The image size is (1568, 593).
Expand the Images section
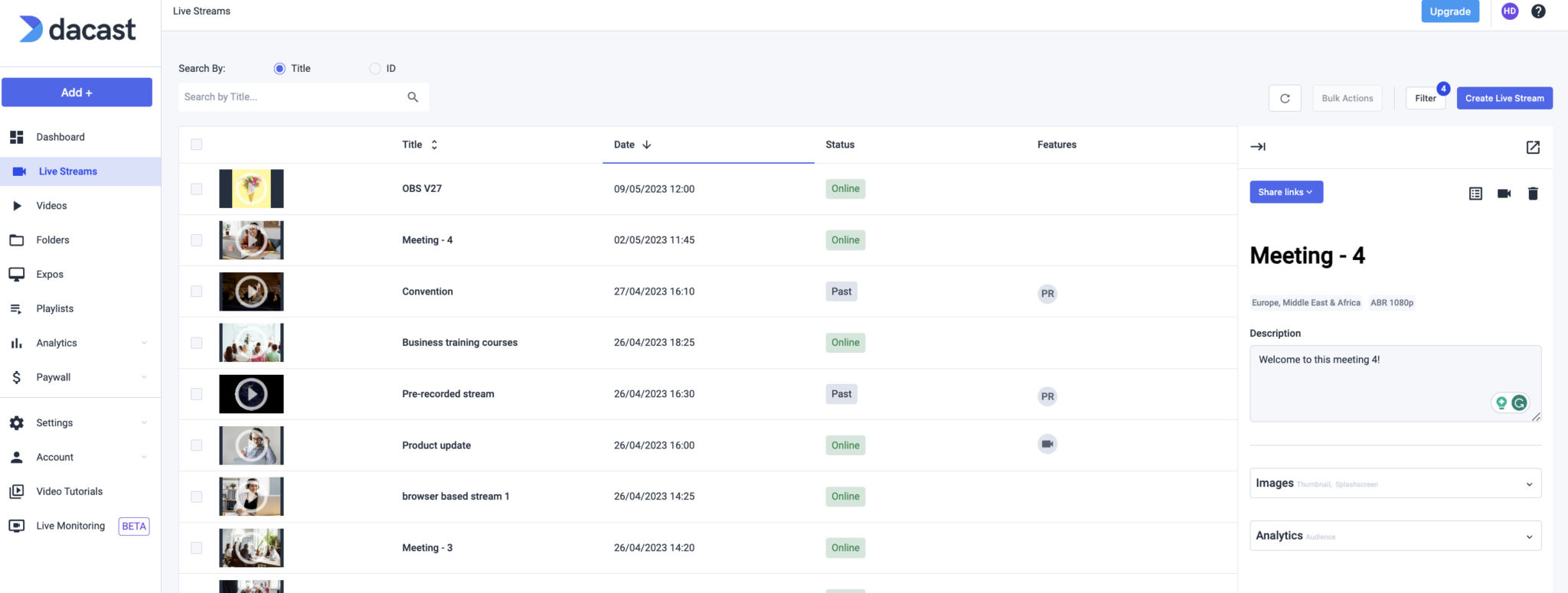point(1394,484)
